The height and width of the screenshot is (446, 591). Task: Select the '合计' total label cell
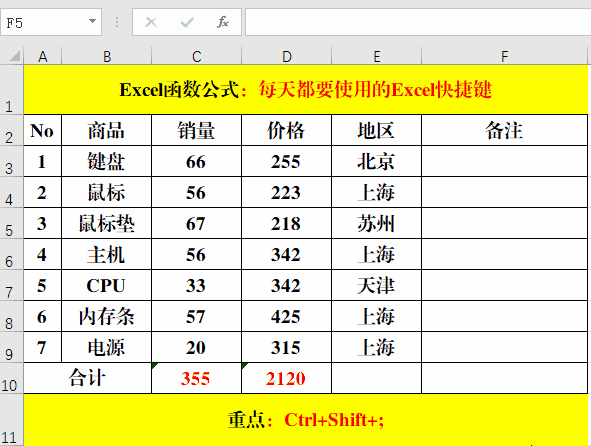coord(87,378)
